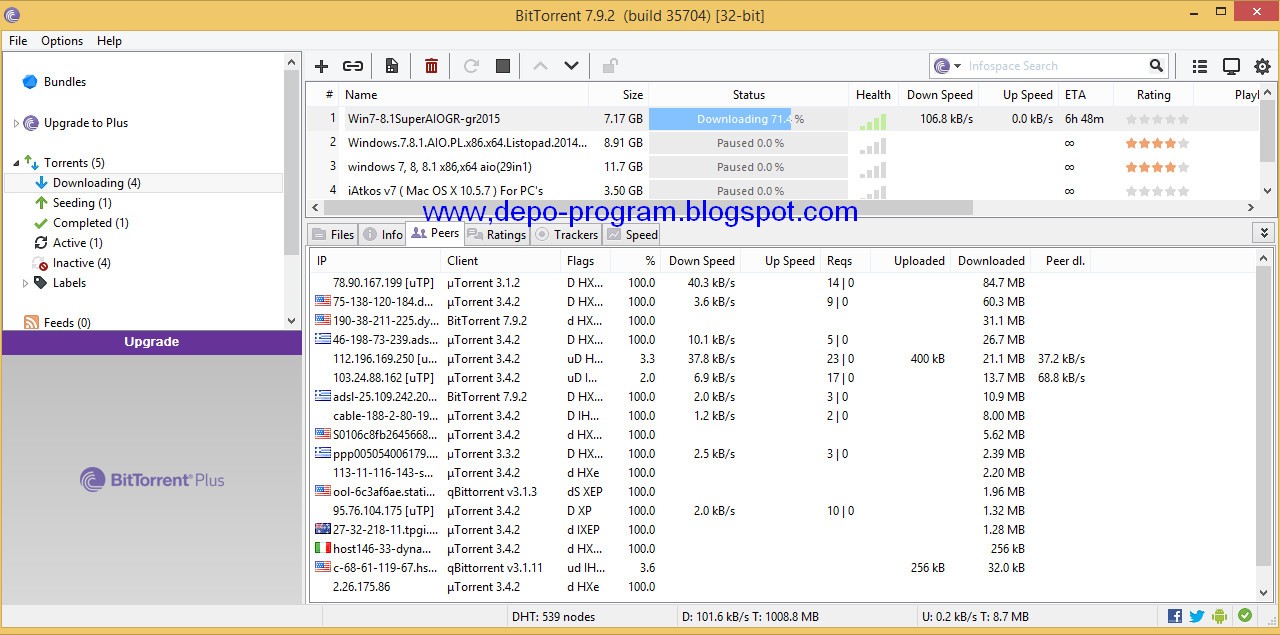
Task: Click the BitTorrent Plus logo banner
Action: pyautogui.click(x=152, y=480)
